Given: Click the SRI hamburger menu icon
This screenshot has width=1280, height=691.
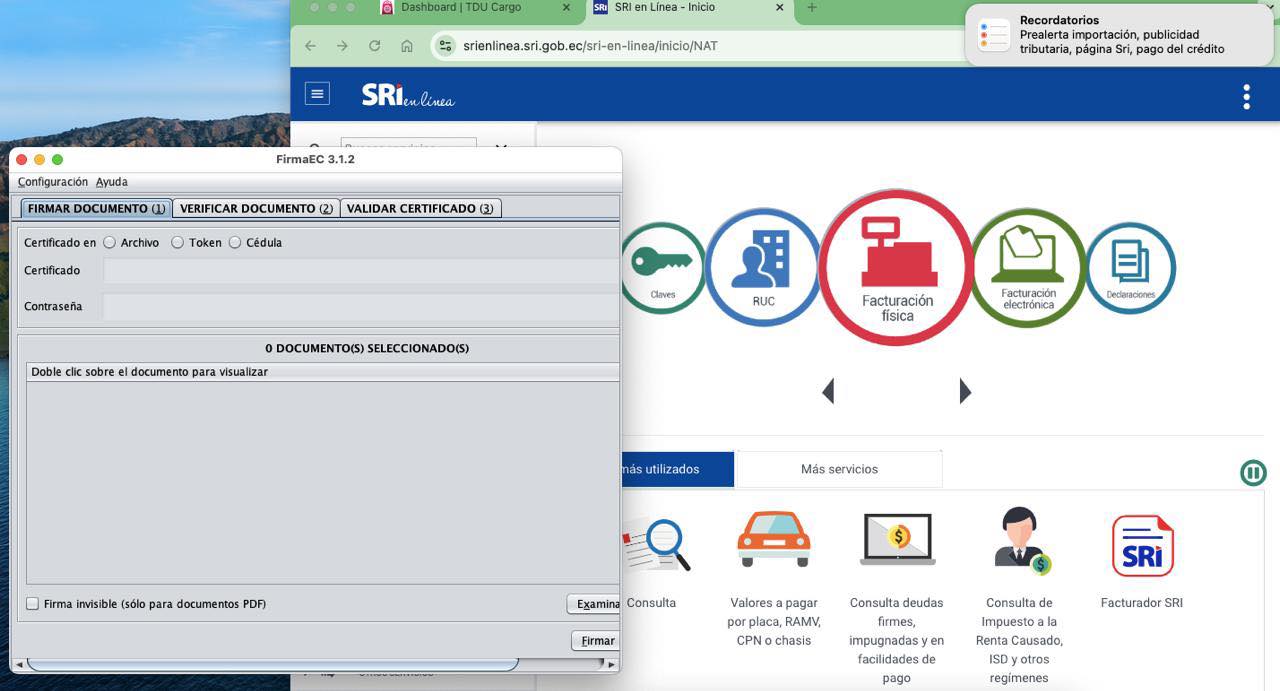Looking at the screenshot, I should [317, 94].
